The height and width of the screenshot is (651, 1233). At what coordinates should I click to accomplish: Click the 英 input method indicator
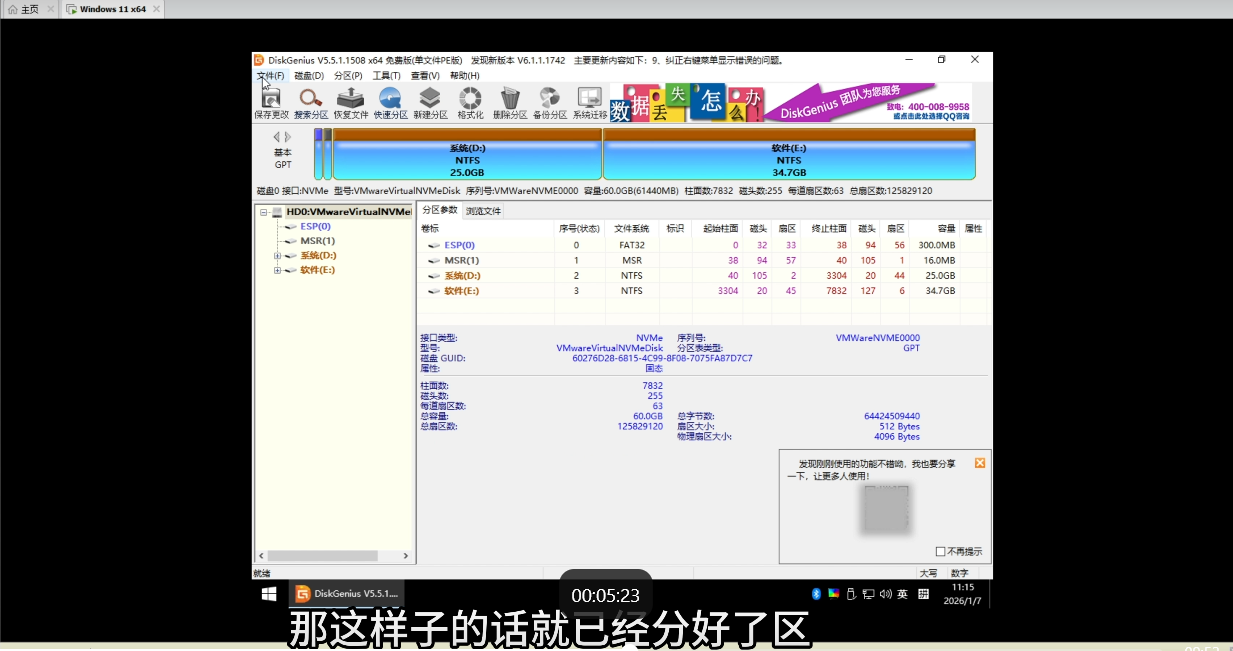(902, 594)
